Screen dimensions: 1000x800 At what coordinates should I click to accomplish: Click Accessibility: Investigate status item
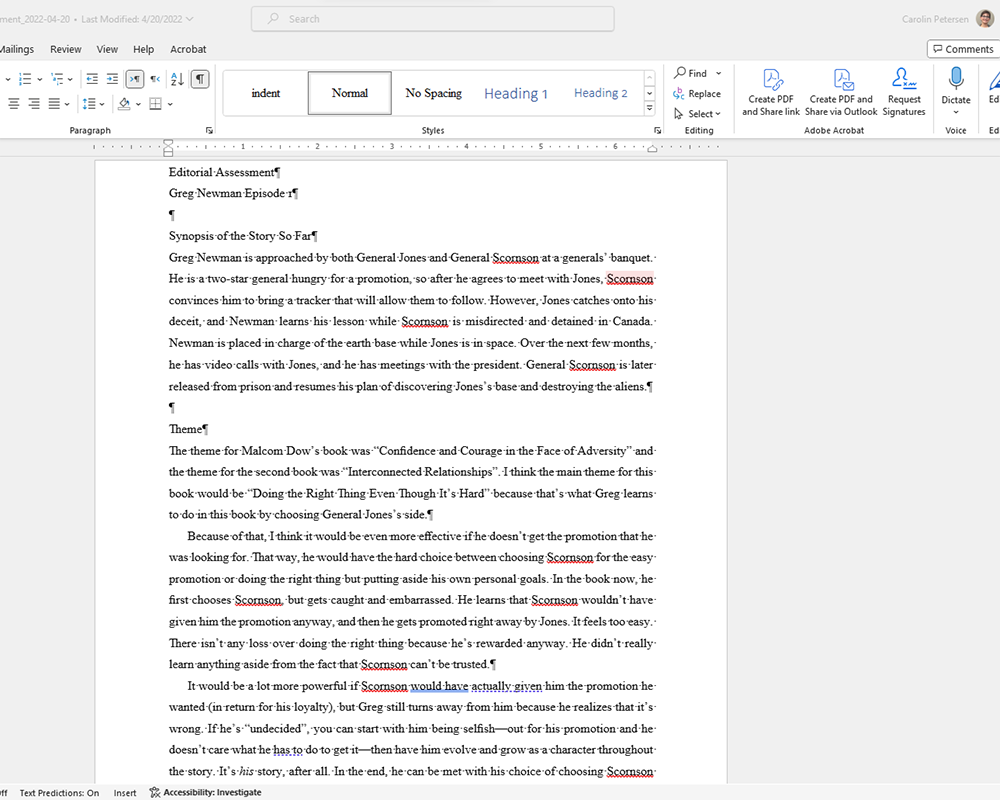click(x=205, y=792)
